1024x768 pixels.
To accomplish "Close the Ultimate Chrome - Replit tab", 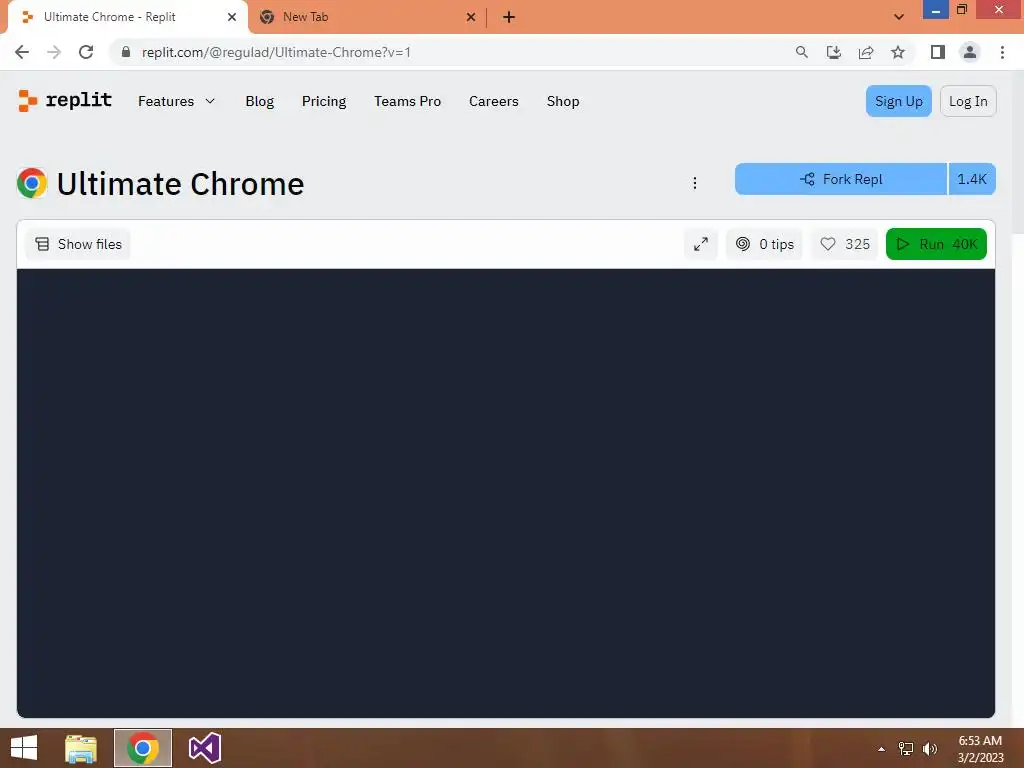I will coord(232,17).
